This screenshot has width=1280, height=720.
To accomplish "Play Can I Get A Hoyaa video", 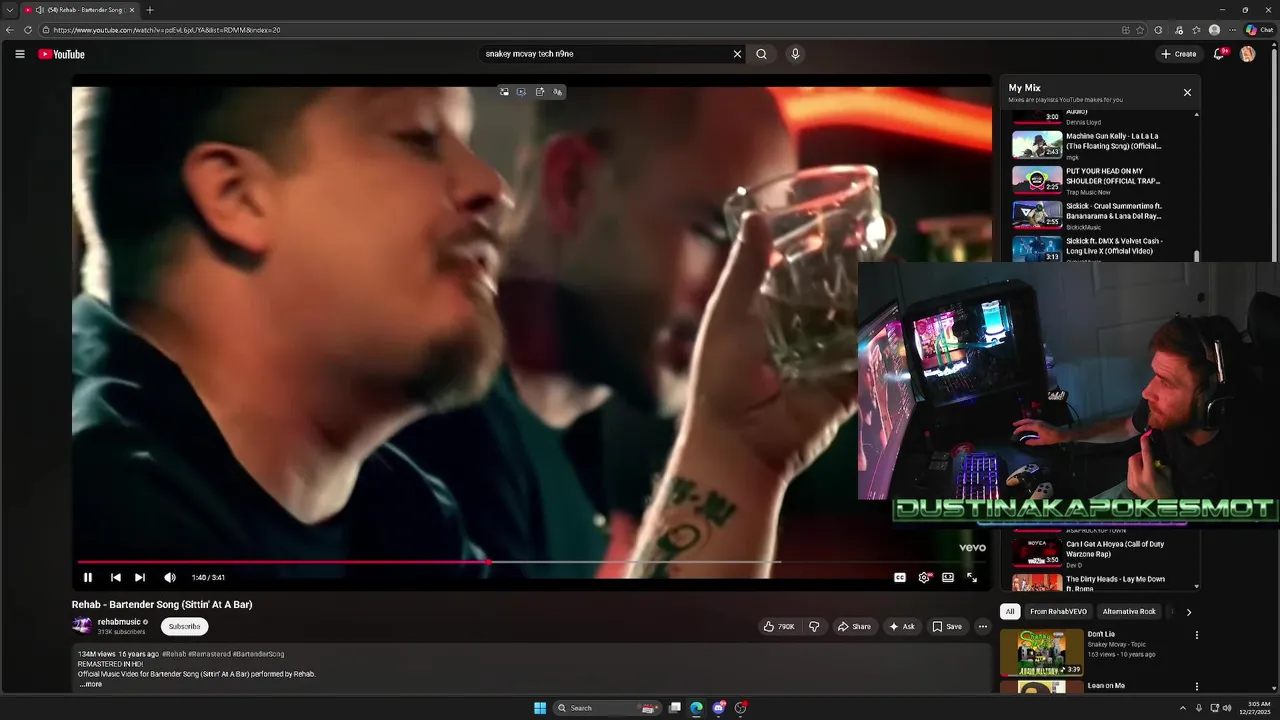I will point(1087,553).
